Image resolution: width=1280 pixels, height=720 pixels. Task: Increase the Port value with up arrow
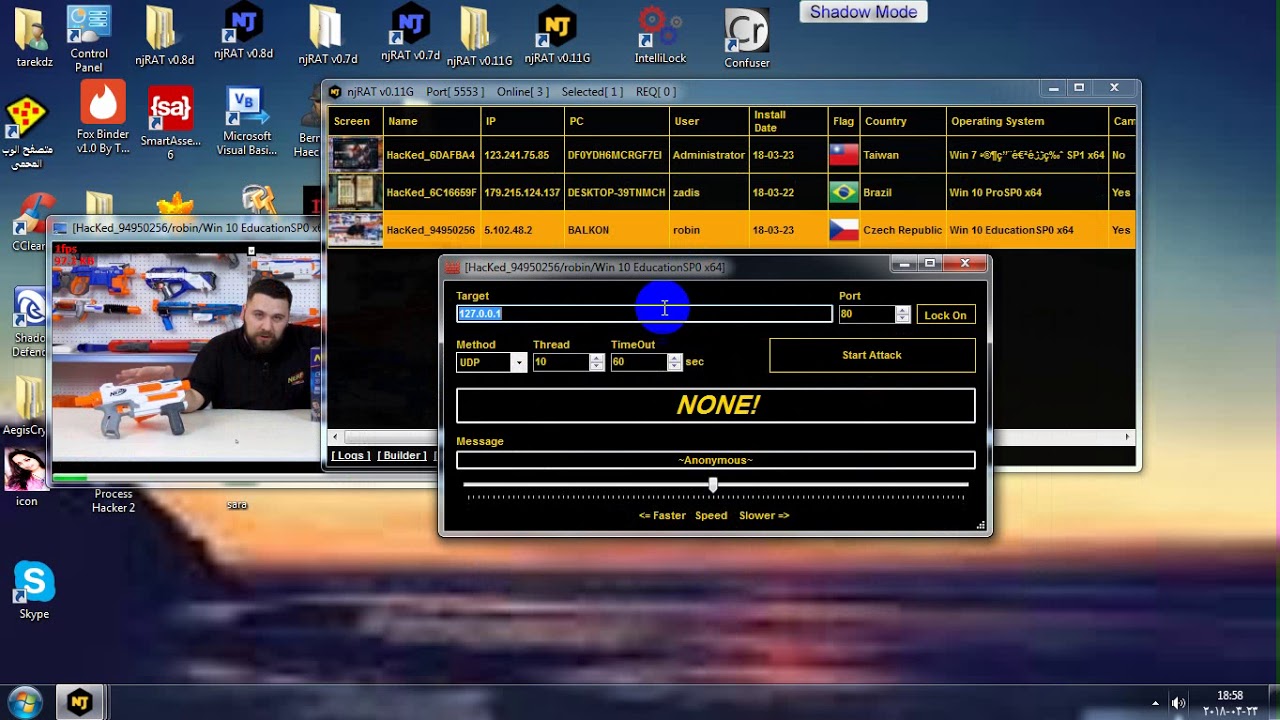click(903, 310)
